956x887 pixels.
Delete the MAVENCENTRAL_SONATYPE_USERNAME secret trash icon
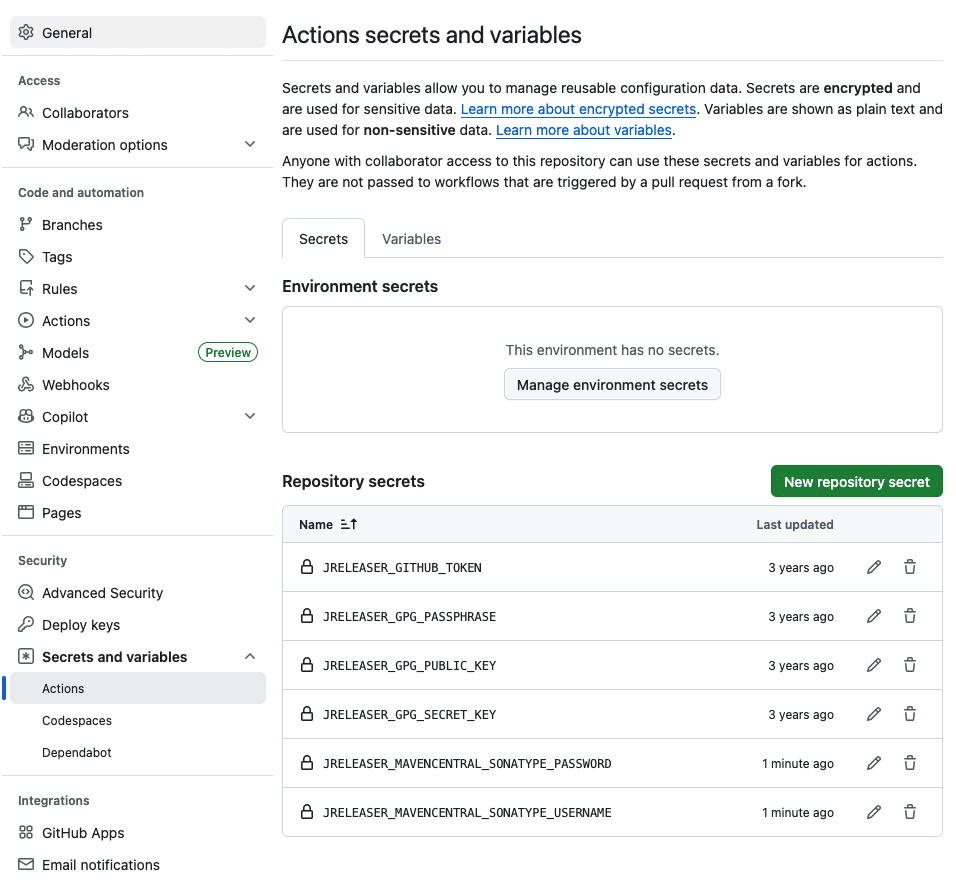(910, 812)
